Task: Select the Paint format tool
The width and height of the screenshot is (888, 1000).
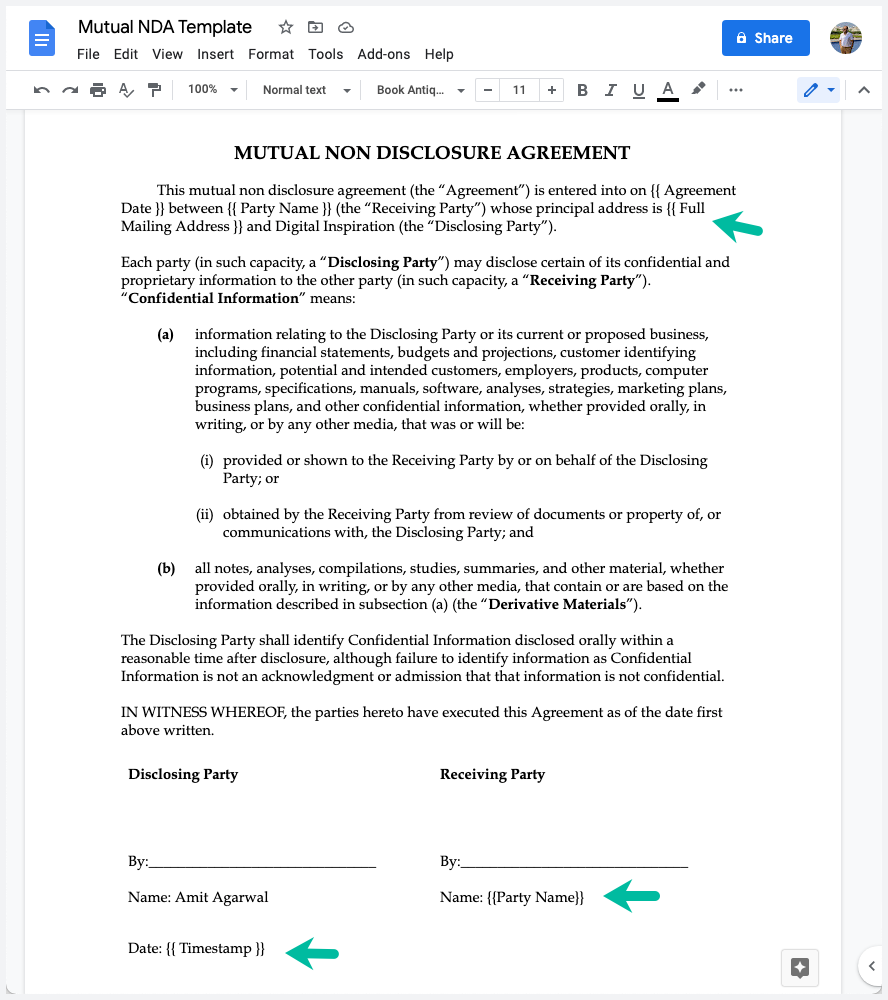Action: point(155,90)
